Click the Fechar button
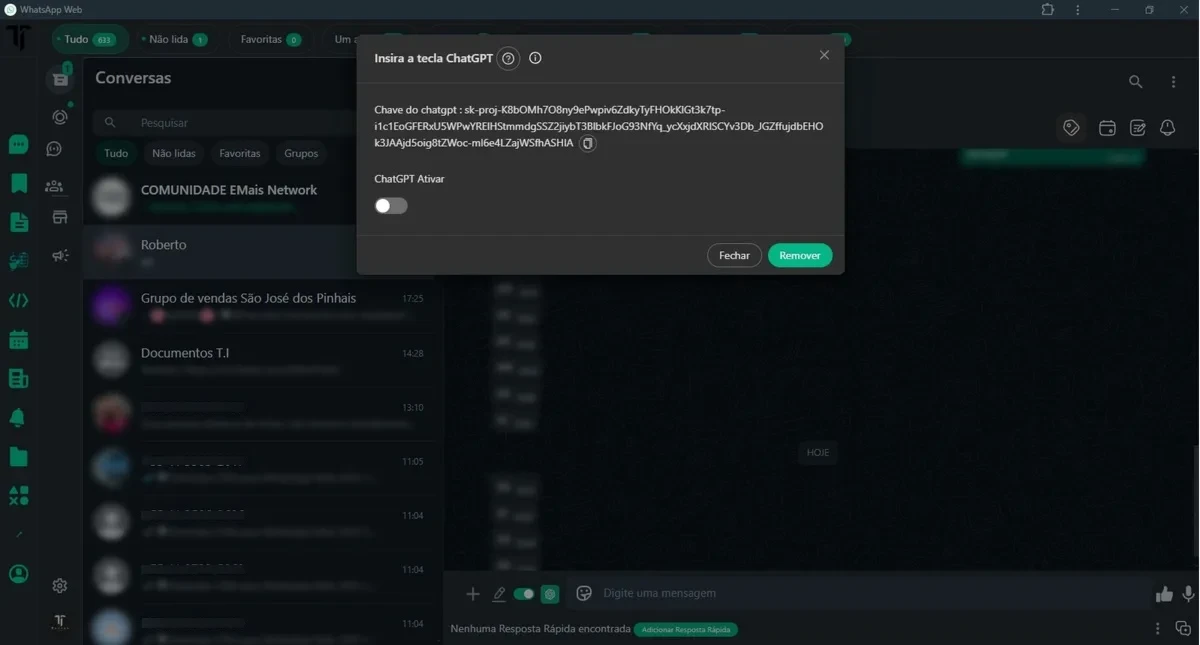The image size is (1200, 645). (734, 256)
